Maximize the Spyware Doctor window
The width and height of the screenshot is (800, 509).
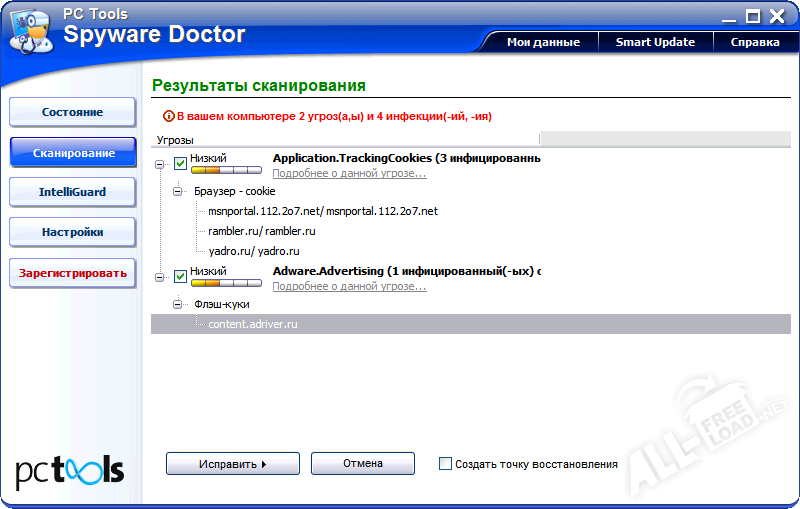coord(753,15)
